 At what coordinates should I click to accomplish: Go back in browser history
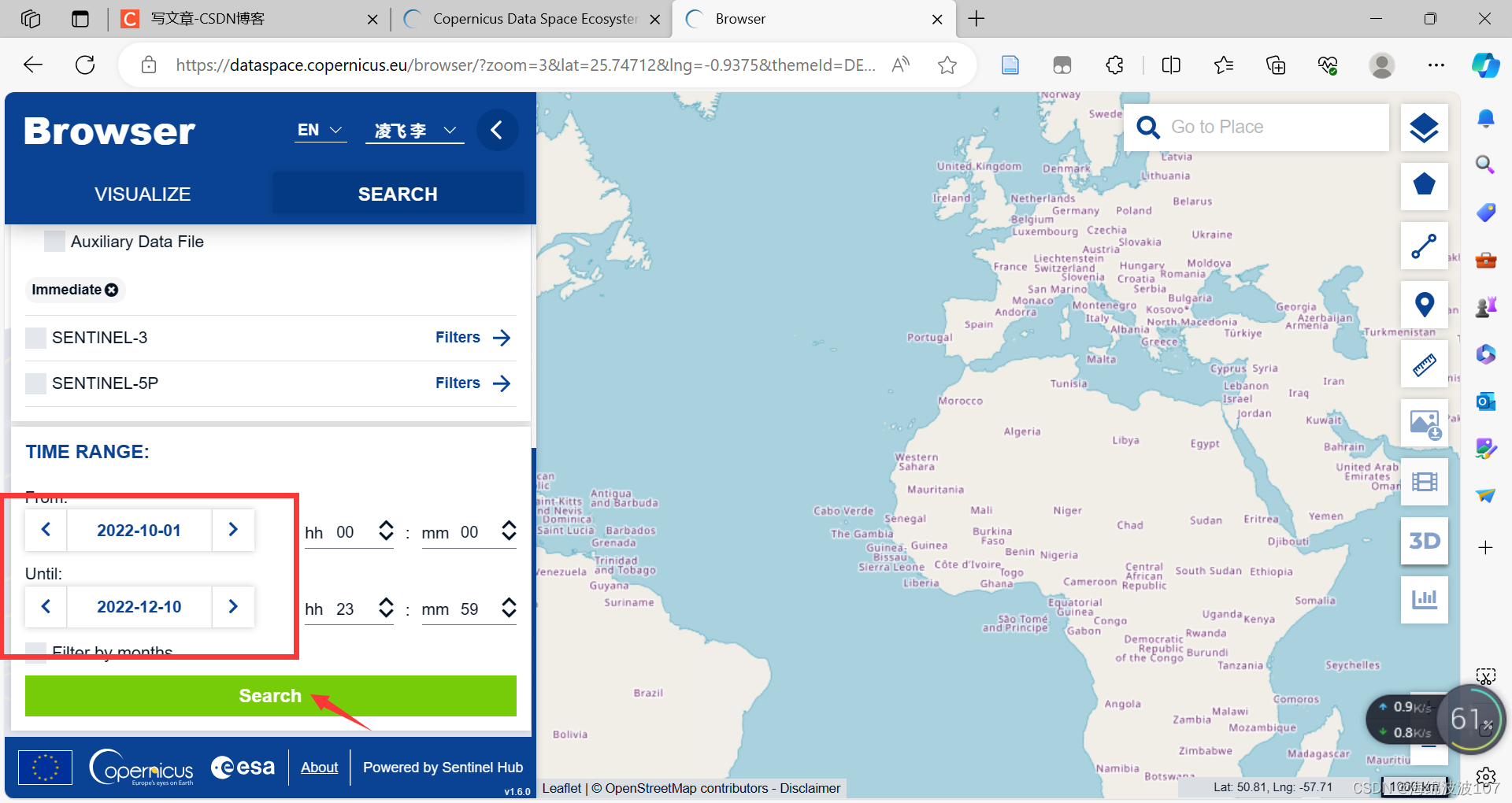pos(33,65)
